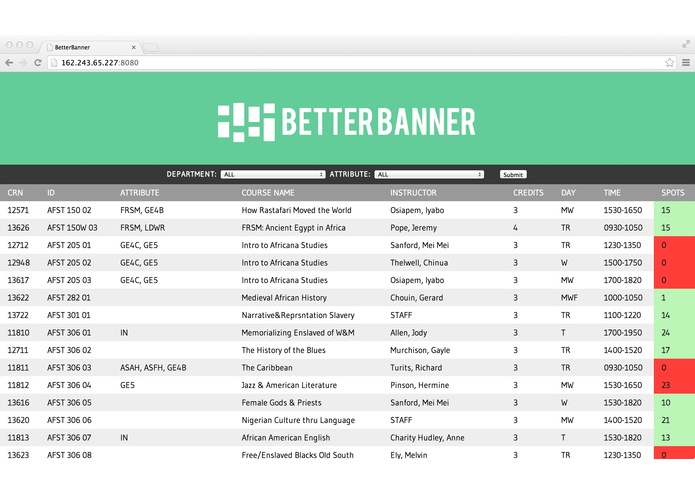Click Free/Enslaved Blacks Old South

[297, 455]
